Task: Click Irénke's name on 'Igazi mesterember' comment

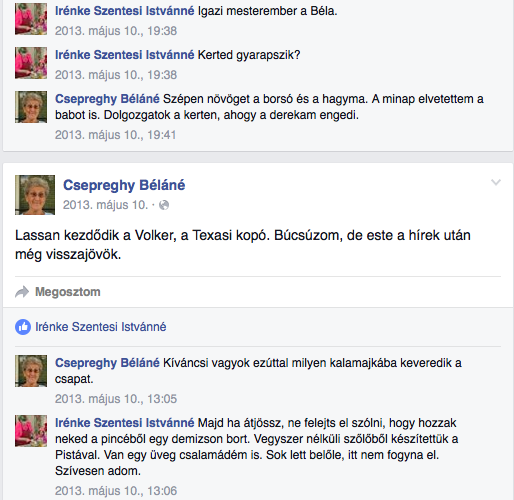Action: (x=125, y=11)
